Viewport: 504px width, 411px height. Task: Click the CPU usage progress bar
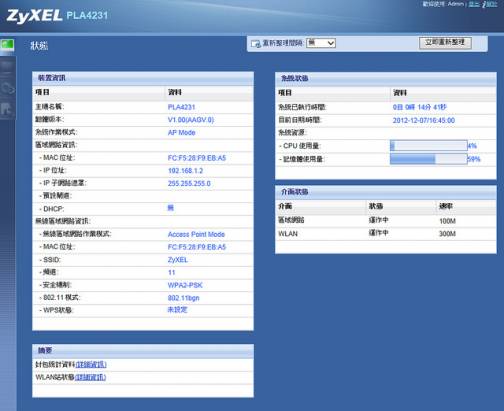pos(429,146)
